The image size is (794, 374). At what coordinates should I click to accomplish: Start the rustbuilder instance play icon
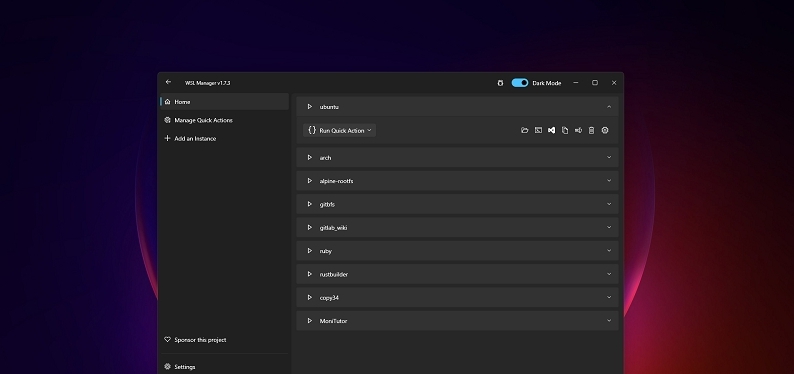(309, 274)
